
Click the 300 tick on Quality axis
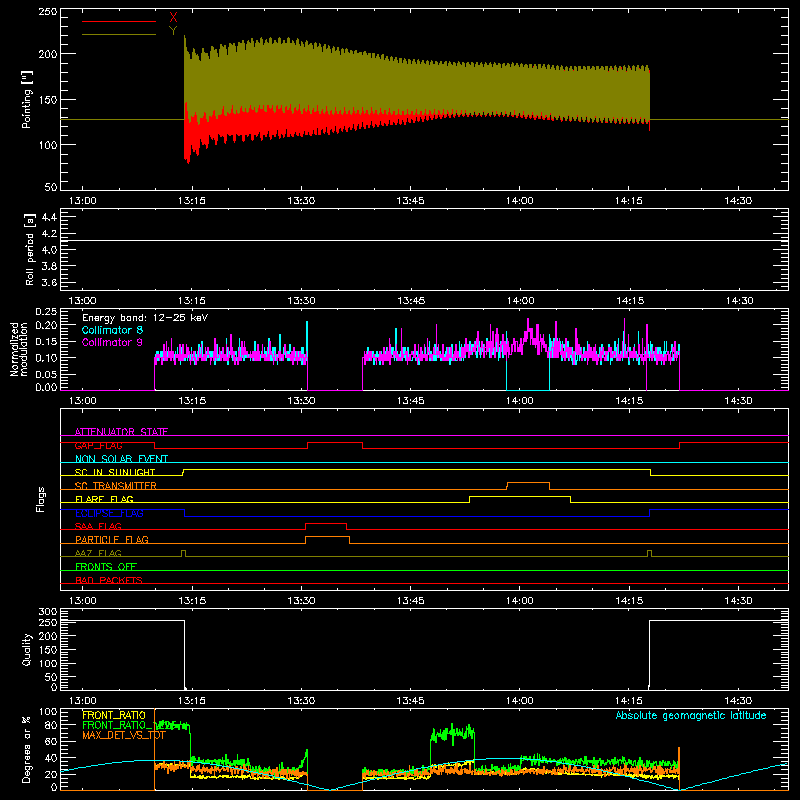pos(48,611)
